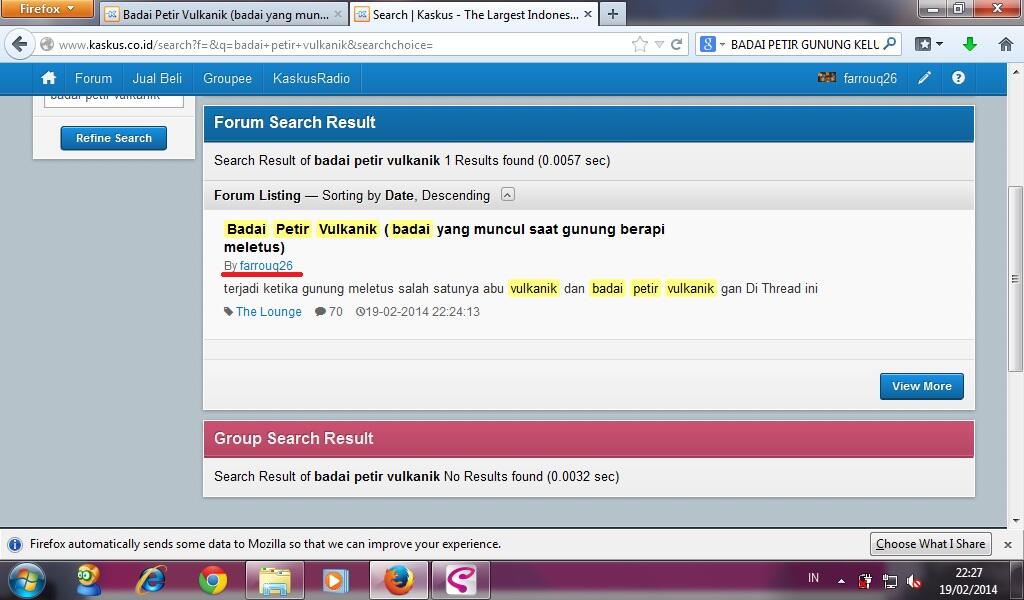
Task: Open the Kaskus help question icon
Action: [958, 78]
